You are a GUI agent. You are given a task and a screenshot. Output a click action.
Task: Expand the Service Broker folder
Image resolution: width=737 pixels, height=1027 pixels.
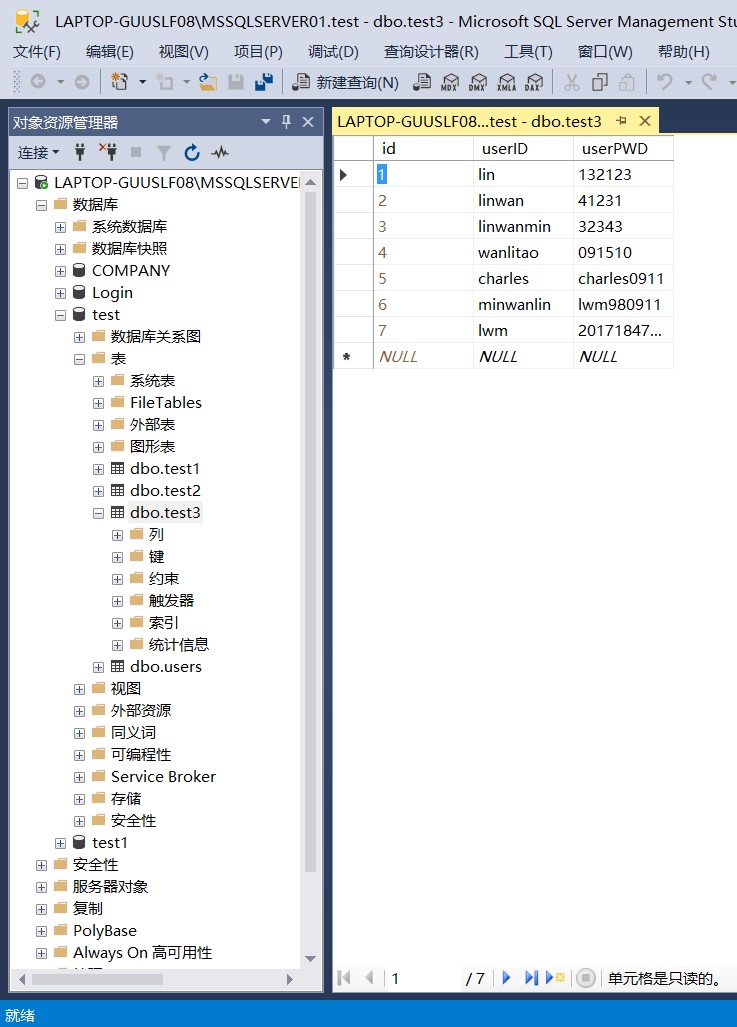pos(79,777)
